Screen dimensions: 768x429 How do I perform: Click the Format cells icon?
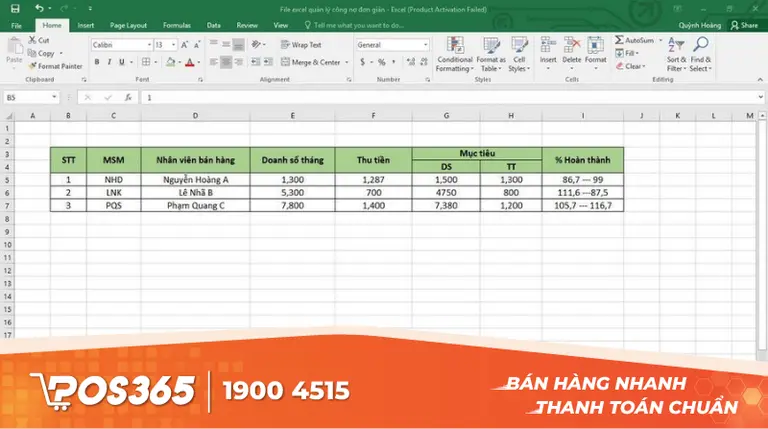[596, 44]
